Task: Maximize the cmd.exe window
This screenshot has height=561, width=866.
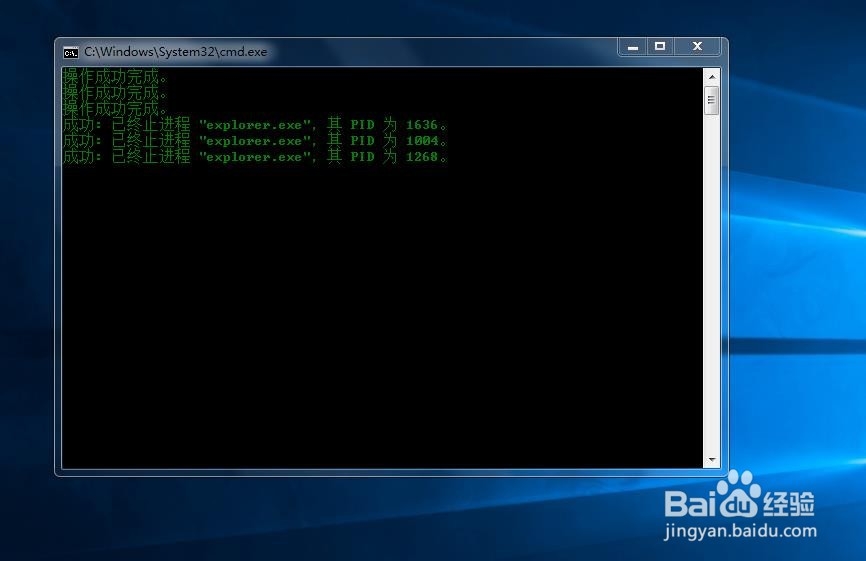Action: pyautogui.click(x=660, y=47)
